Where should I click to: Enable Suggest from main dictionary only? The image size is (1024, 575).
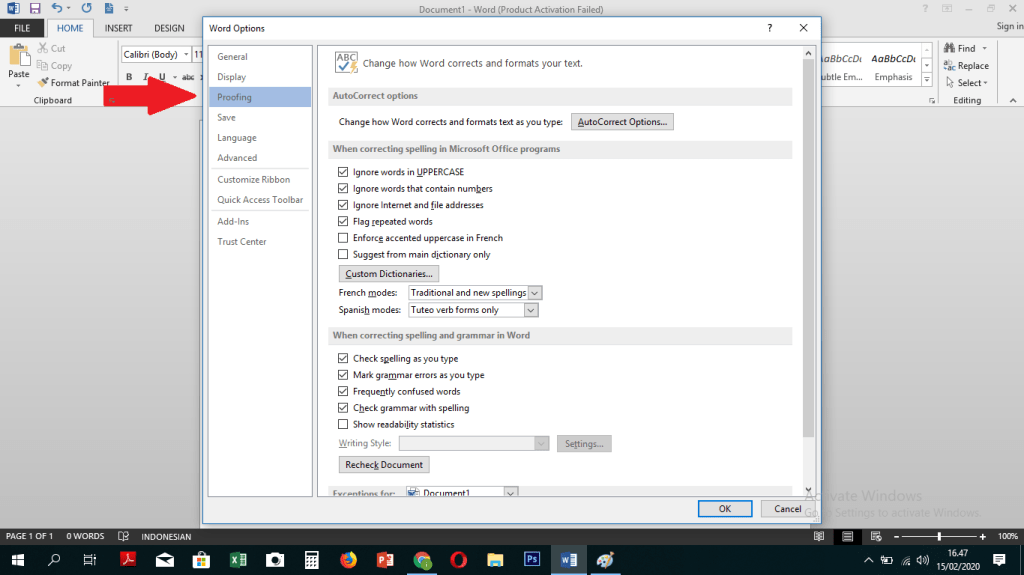pyautogui.click(x=344, y=255)
